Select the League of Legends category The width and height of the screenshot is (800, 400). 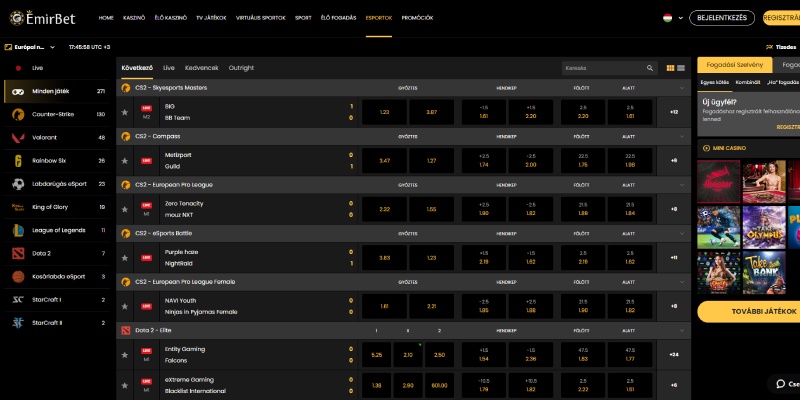(57, 230)
